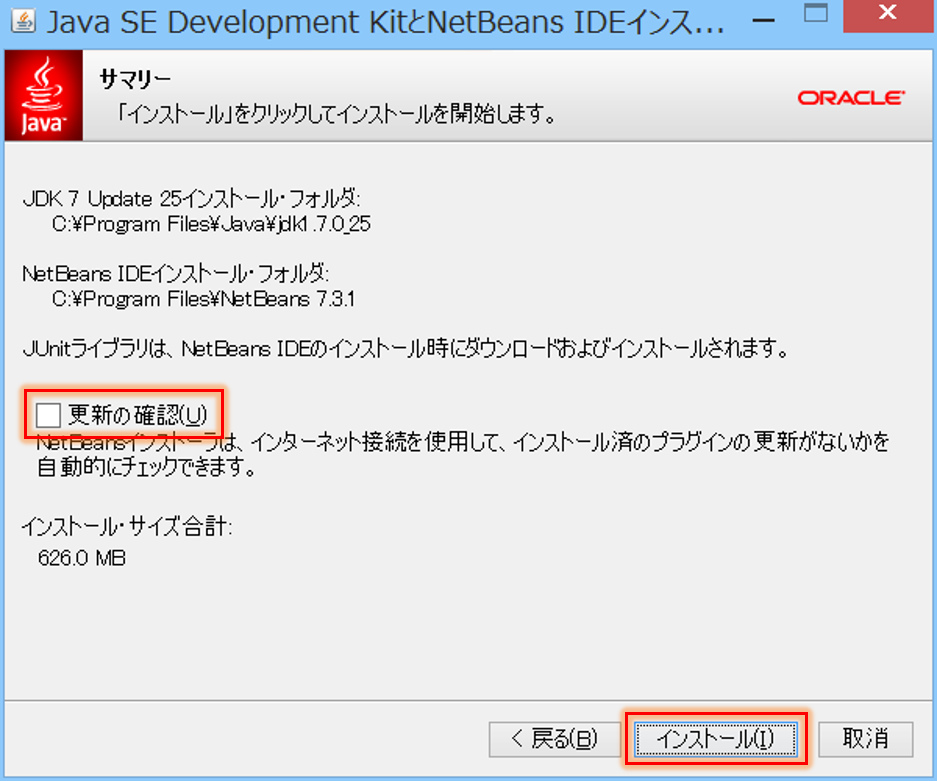Viewport: 937px width, 781px height.
Task: Click the インストール(I) button
Action: (x=715, y=739)
